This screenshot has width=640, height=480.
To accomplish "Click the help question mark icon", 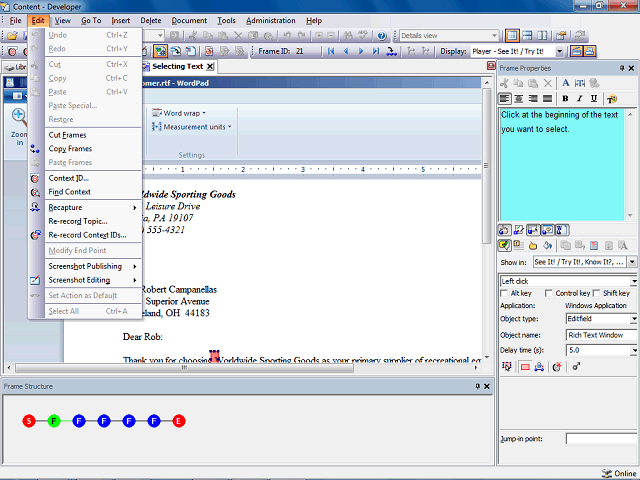I will [x=381, y=36].
